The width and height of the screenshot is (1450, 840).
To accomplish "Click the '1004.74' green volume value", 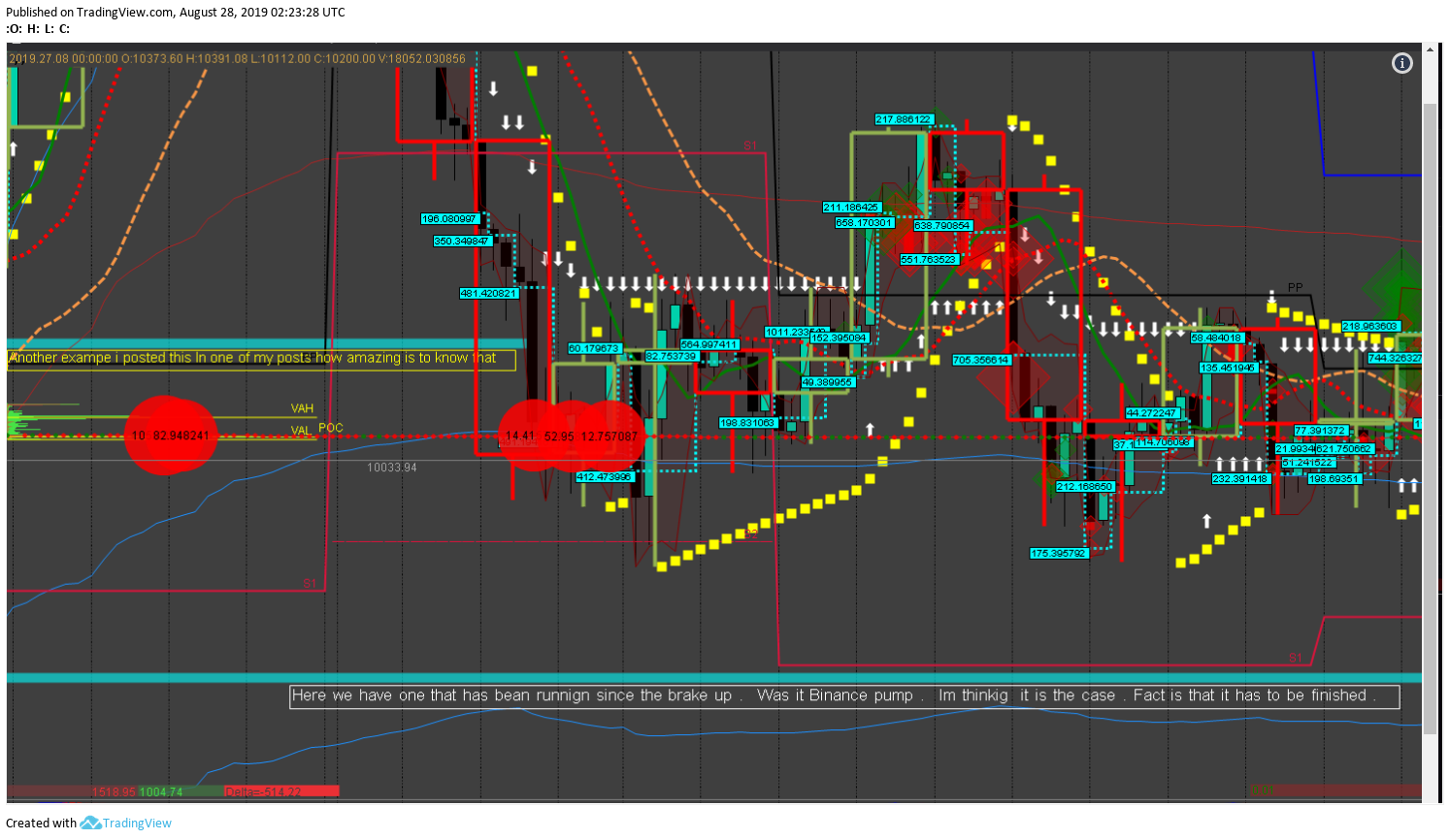I will [x=161, y=792].
